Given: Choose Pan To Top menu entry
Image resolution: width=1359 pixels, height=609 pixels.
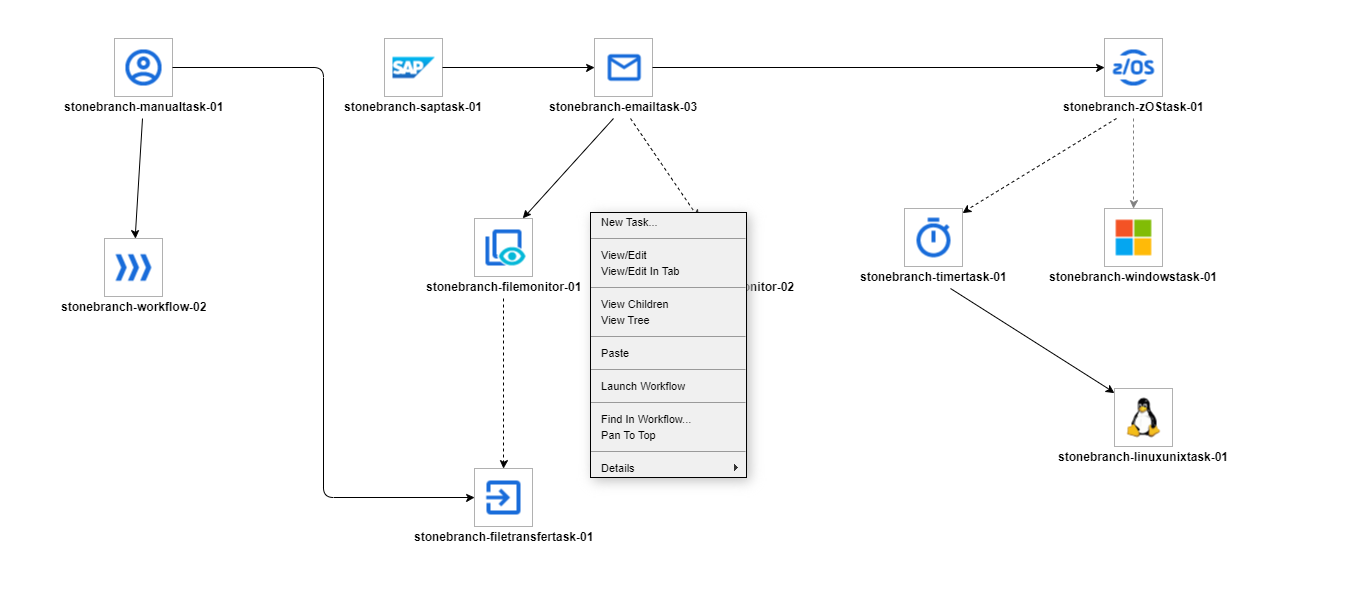Looking at the screenshot, I should click(x=628, y=435).
